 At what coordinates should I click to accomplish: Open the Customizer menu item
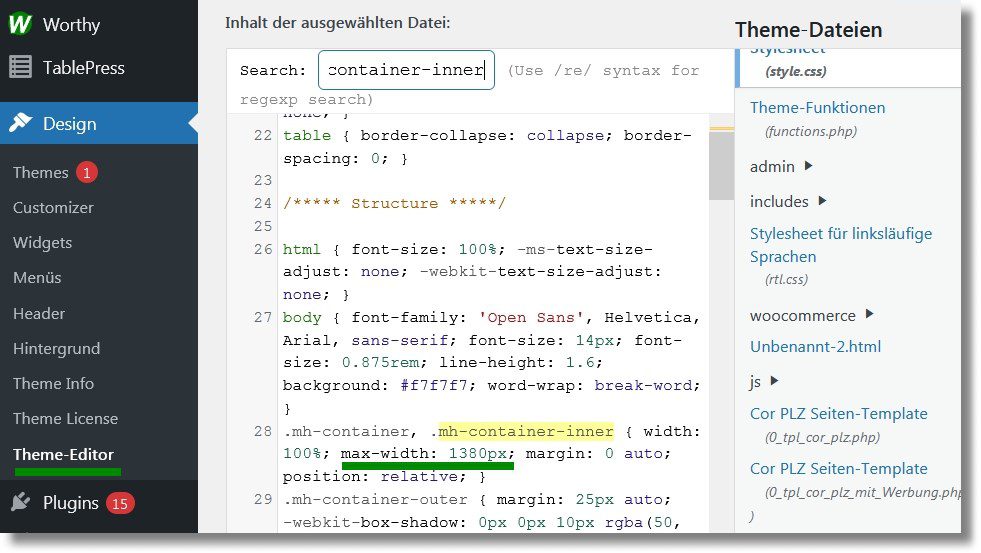53,208
